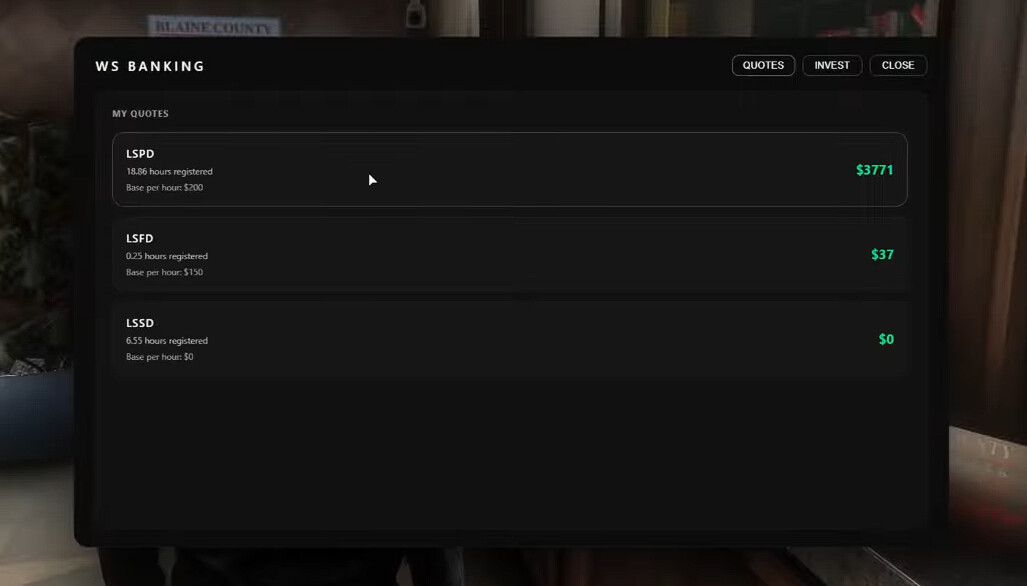Click the $0 payout amount
The image size is (1027, 586).
(886, 339)
